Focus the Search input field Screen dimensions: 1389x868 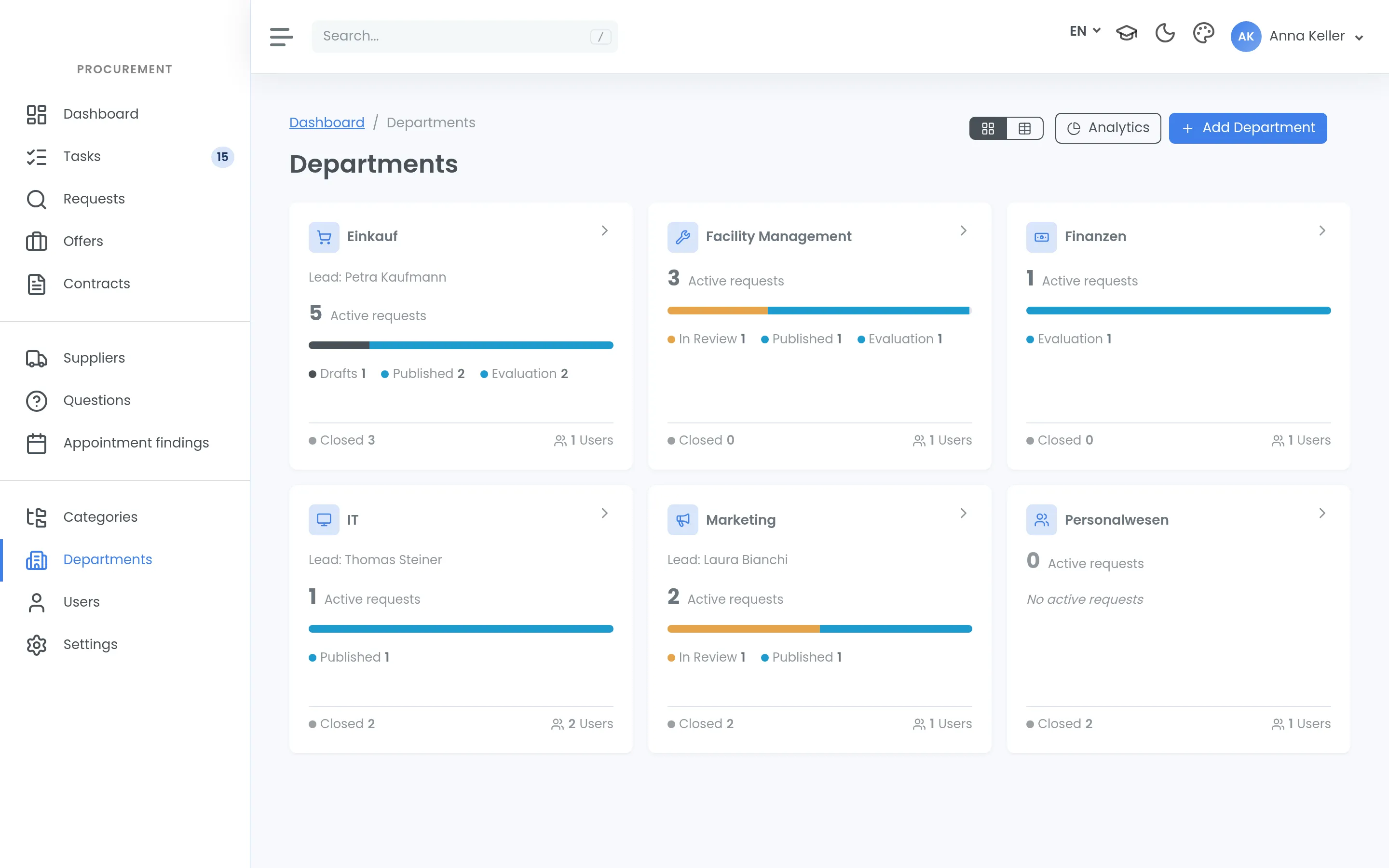point(465,37)
